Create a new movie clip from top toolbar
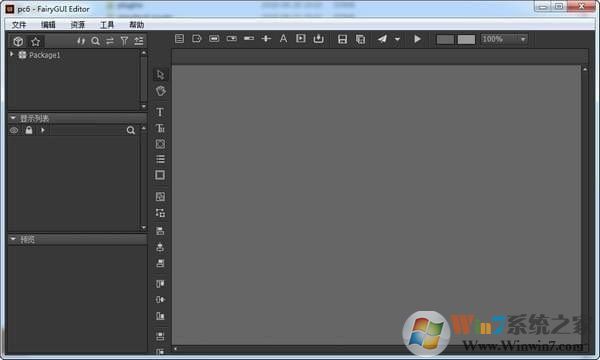Viewport: 600px width, 360px height. click(301, 39)
